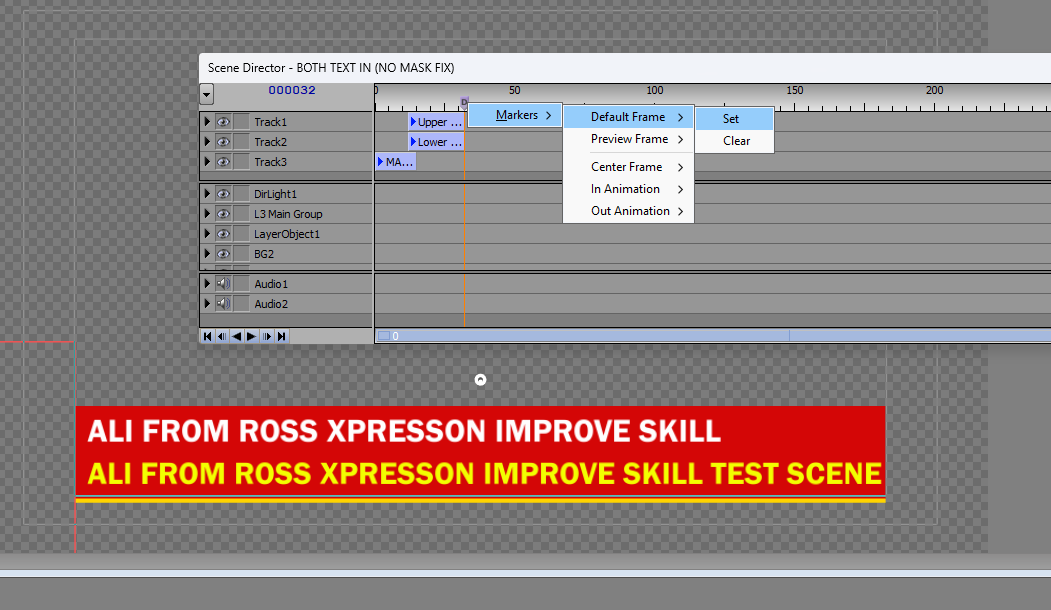1051x610 pixels.
Task: Open the Preview Frame submenu
Action: pos(629,139)
